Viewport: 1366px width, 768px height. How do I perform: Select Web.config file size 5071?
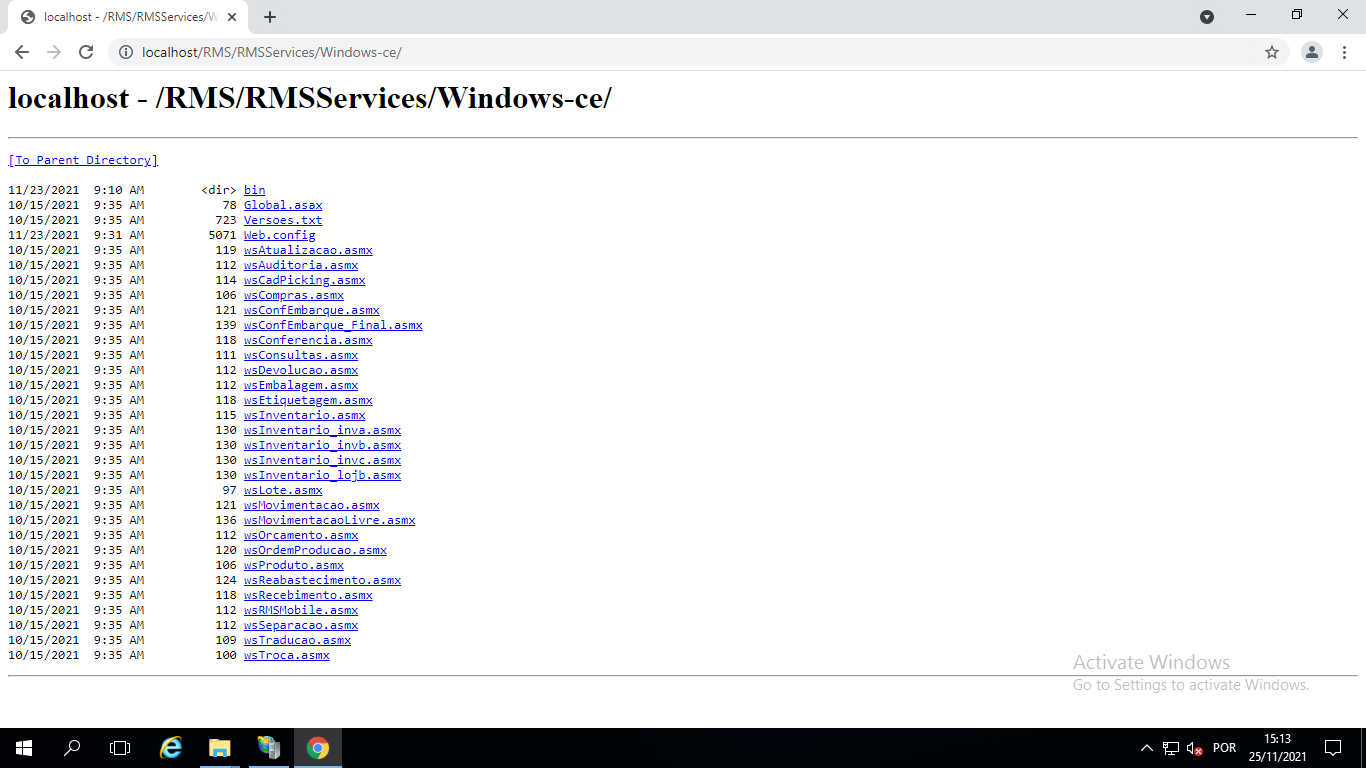click(x=222, y=235)
